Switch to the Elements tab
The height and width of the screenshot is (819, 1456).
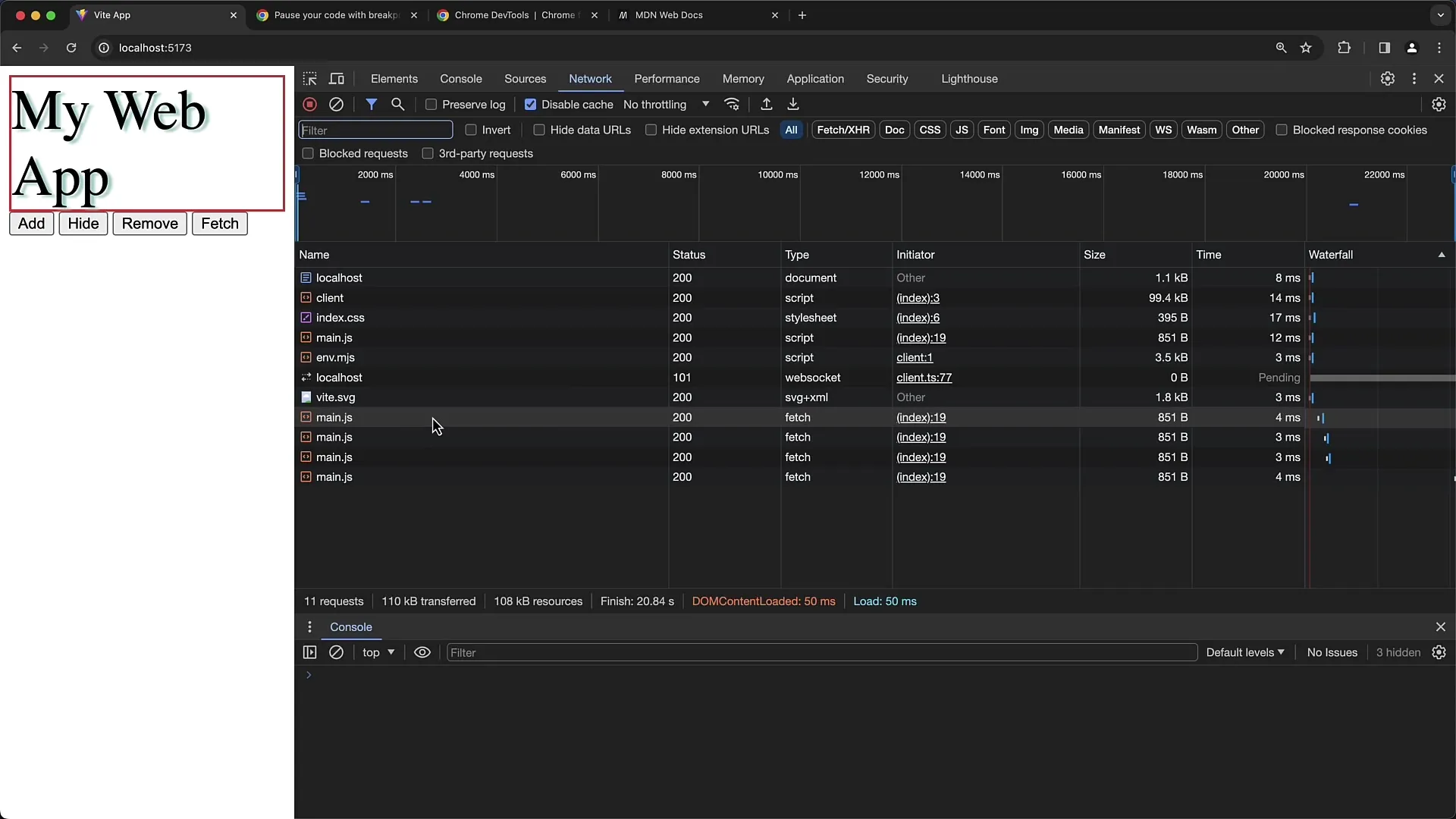[394, 78]
